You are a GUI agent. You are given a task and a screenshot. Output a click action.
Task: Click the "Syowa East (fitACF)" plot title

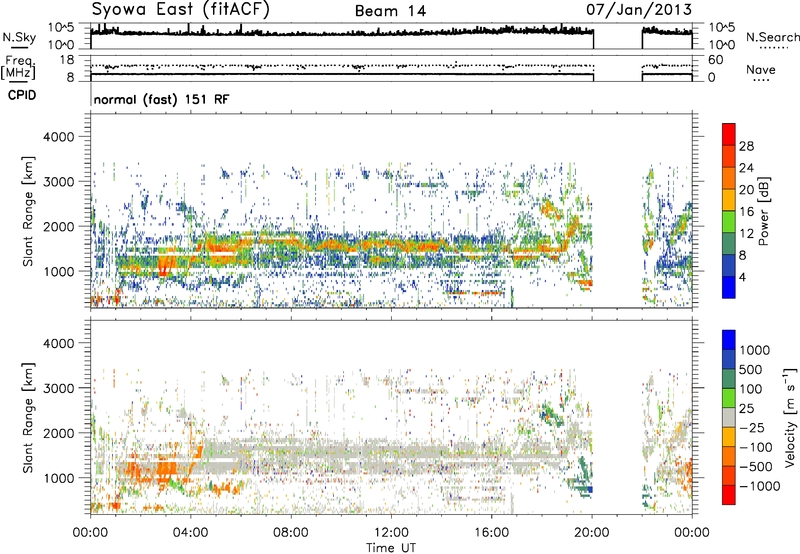tap(180, 9)
